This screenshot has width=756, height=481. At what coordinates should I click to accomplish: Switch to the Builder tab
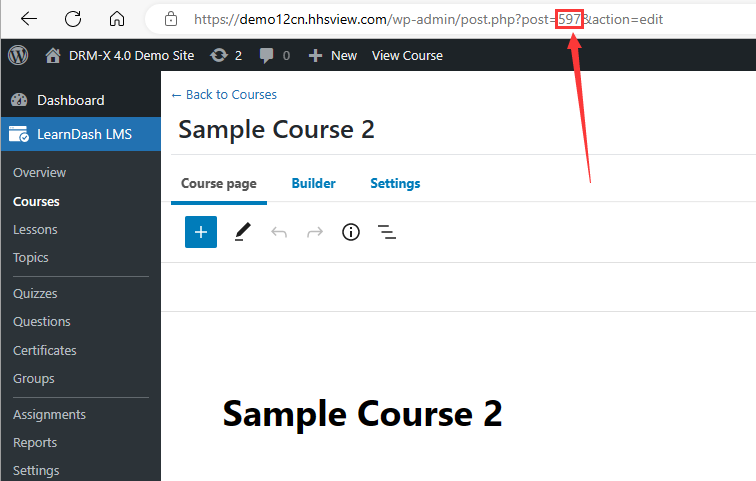point(313,183)
